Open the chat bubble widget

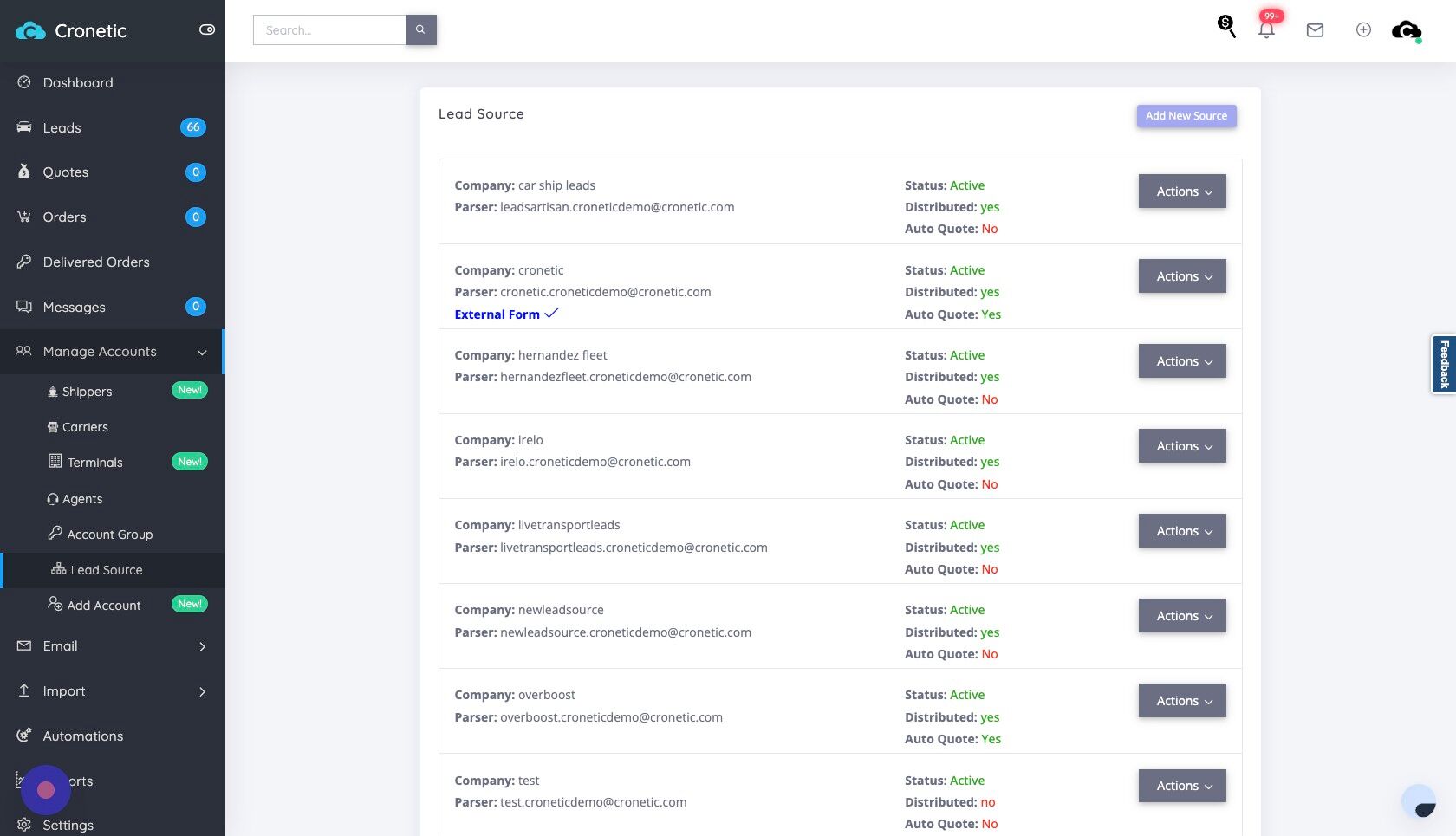[1420, 803]
